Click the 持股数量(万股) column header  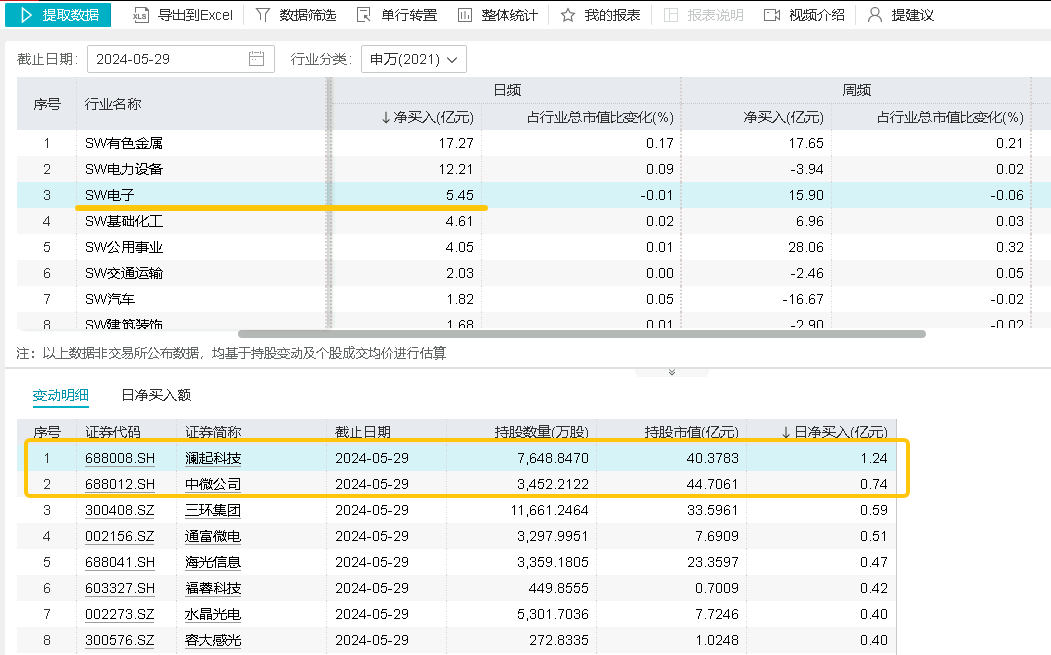pyautogui.click(x=542, y=432)
